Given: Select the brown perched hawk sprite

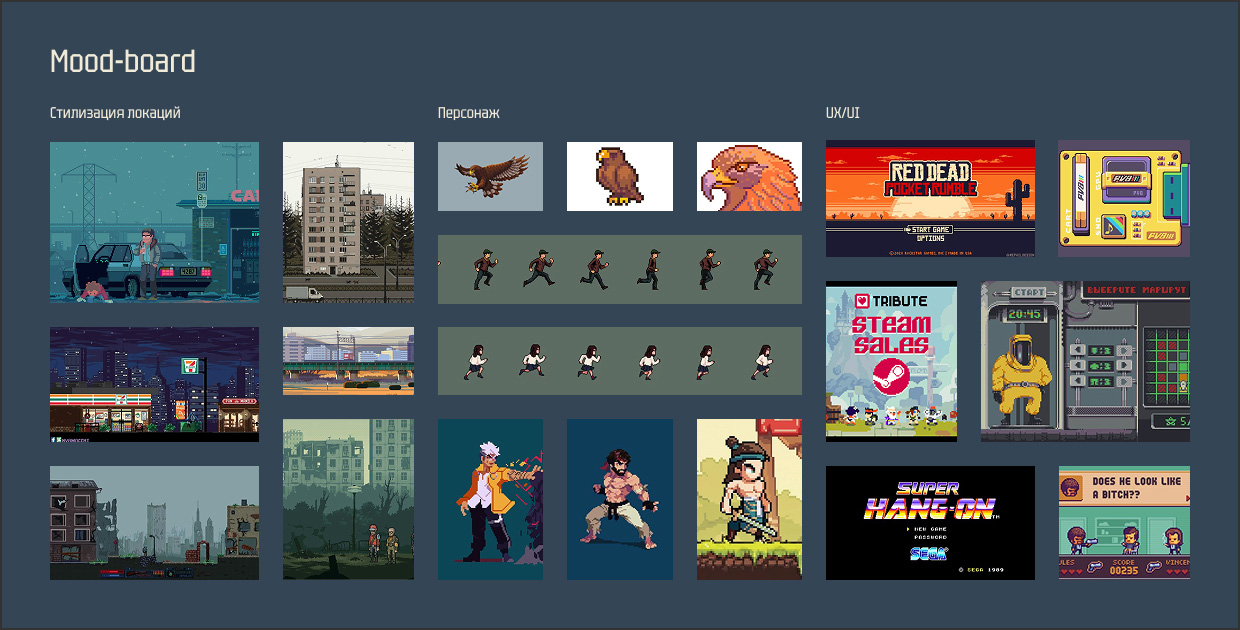Looking at the screenshot, I should pos(619,176).
